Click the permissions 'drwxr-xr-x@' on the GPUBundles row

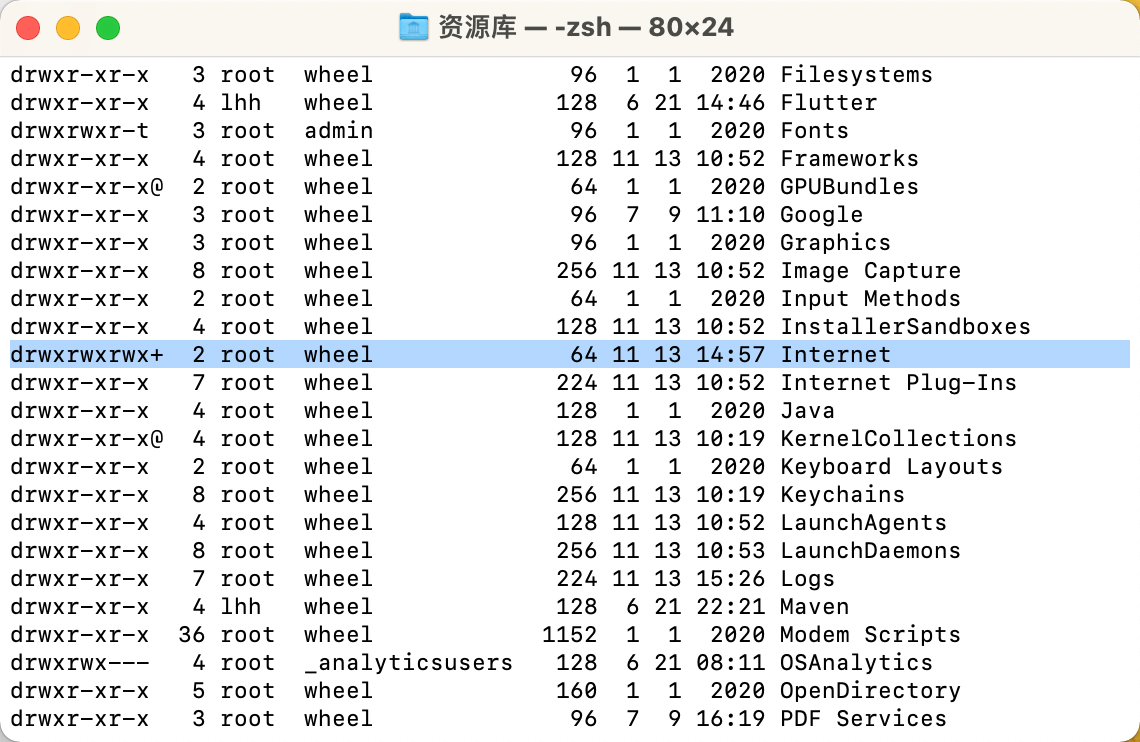coord(87,187)
